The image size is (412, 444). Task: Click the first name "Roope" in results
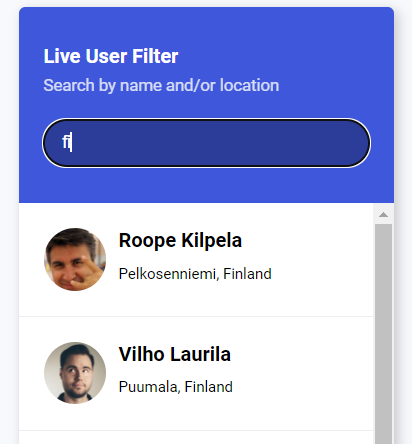(147, 241)
